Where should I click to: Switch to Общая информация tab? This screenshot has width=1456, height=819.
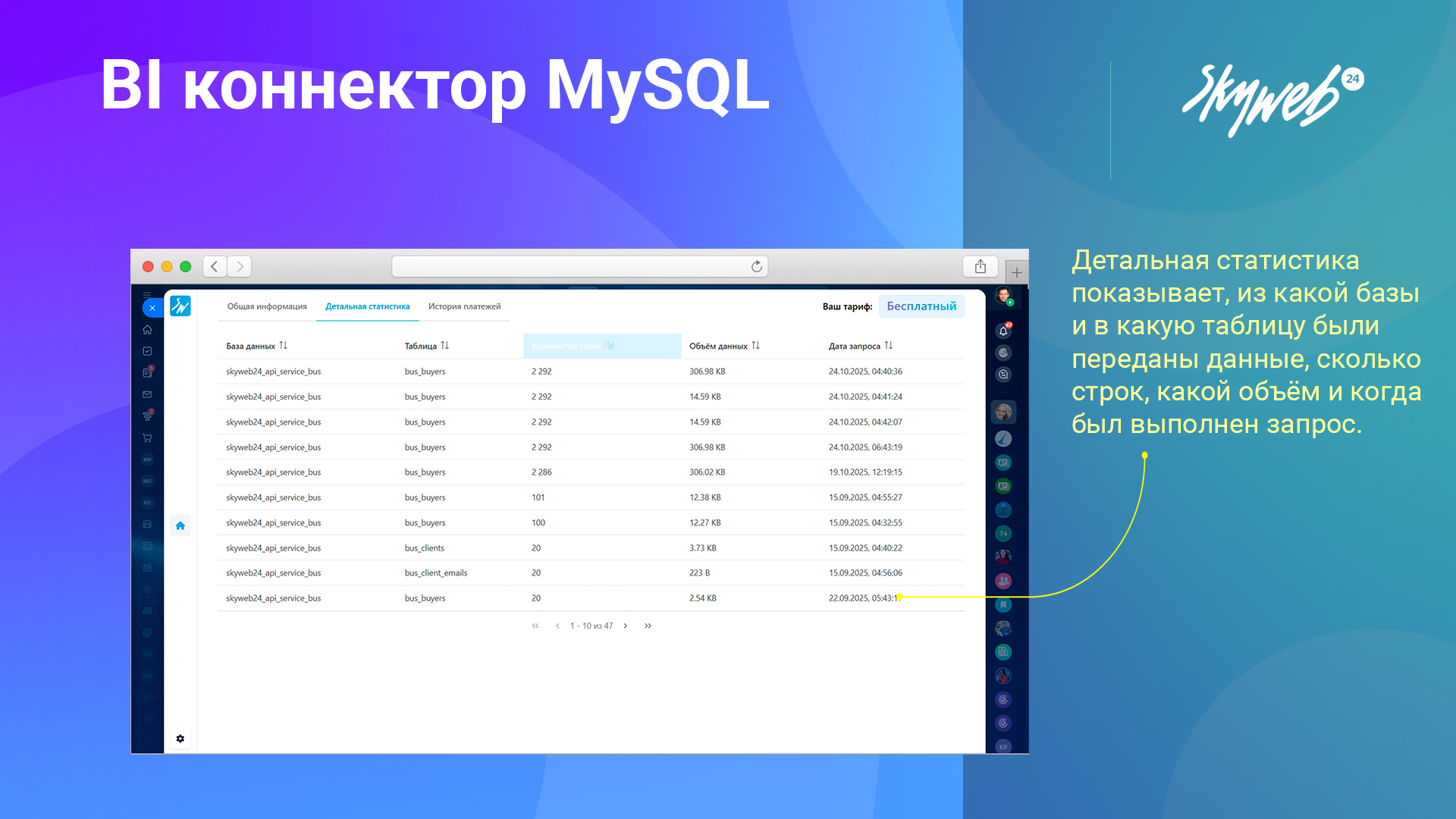(x=267, y=306)
